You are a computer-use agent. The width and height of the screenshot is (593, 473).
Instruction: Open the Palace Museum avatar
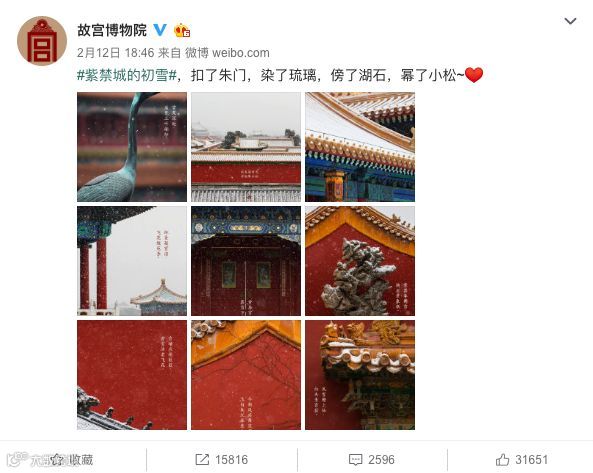42,41
